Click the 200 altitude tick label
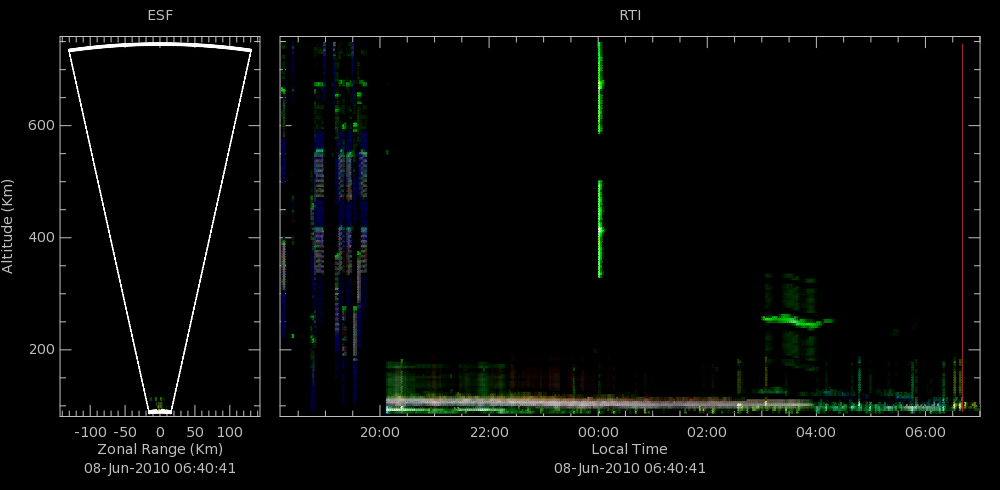The image size is (1000, 490). point(40,350)
